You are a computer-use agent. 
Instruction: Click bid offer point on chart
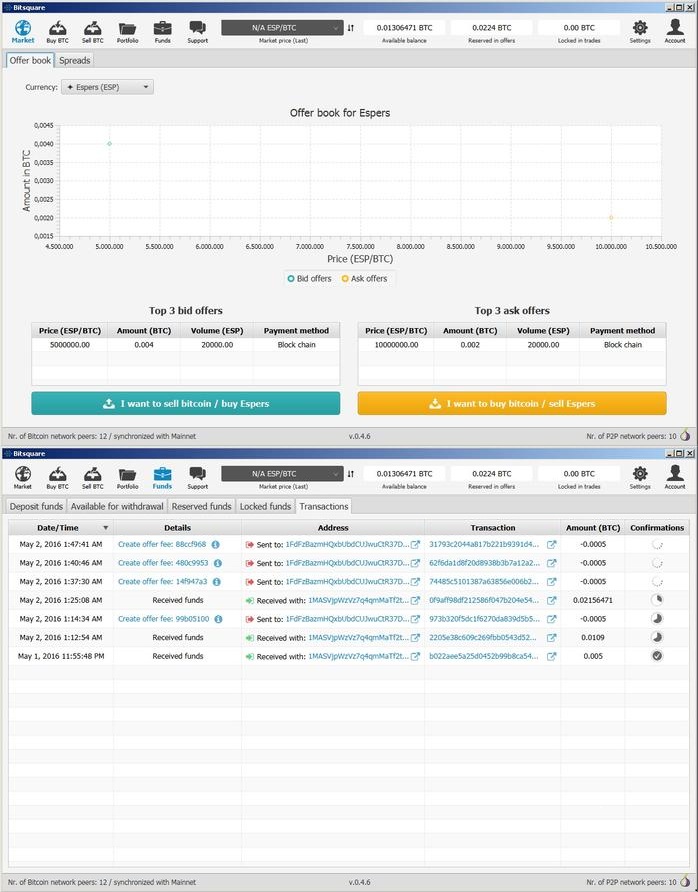(x=109, y=144)
